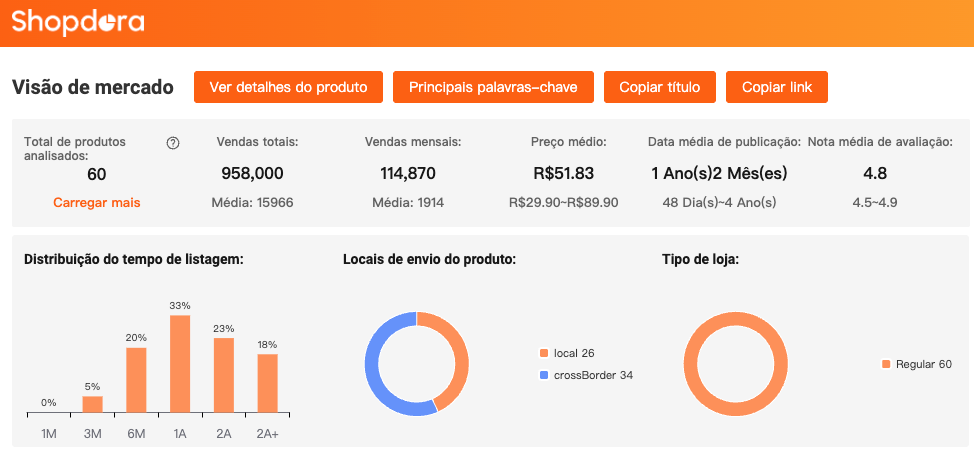
Task: Click the 3M bar showing 5%
Action: pos(92,405)
